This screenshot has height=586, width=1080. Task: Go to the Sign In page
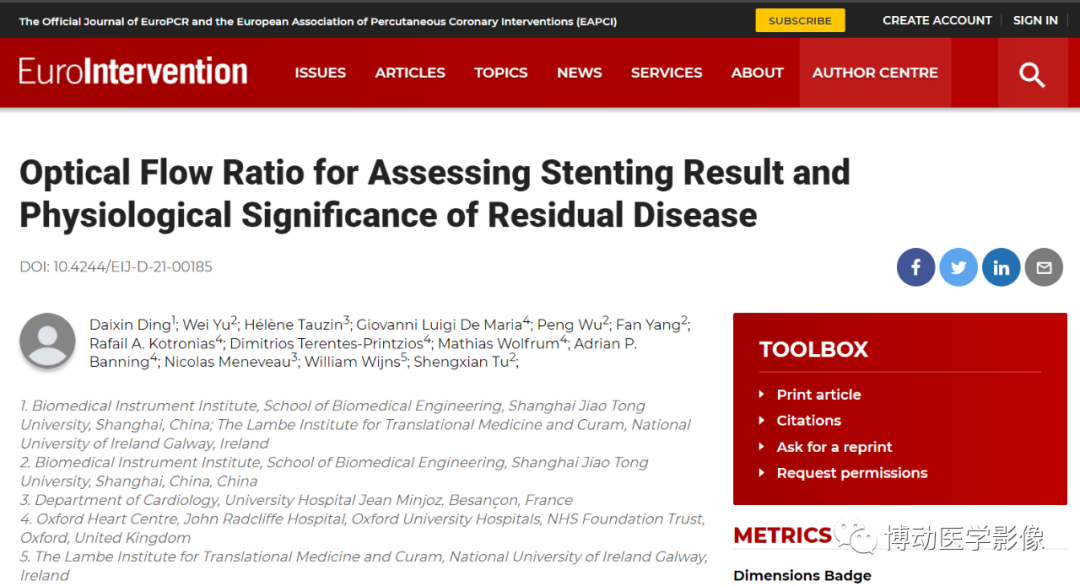pyautogui.click(x=1035, y=20)
